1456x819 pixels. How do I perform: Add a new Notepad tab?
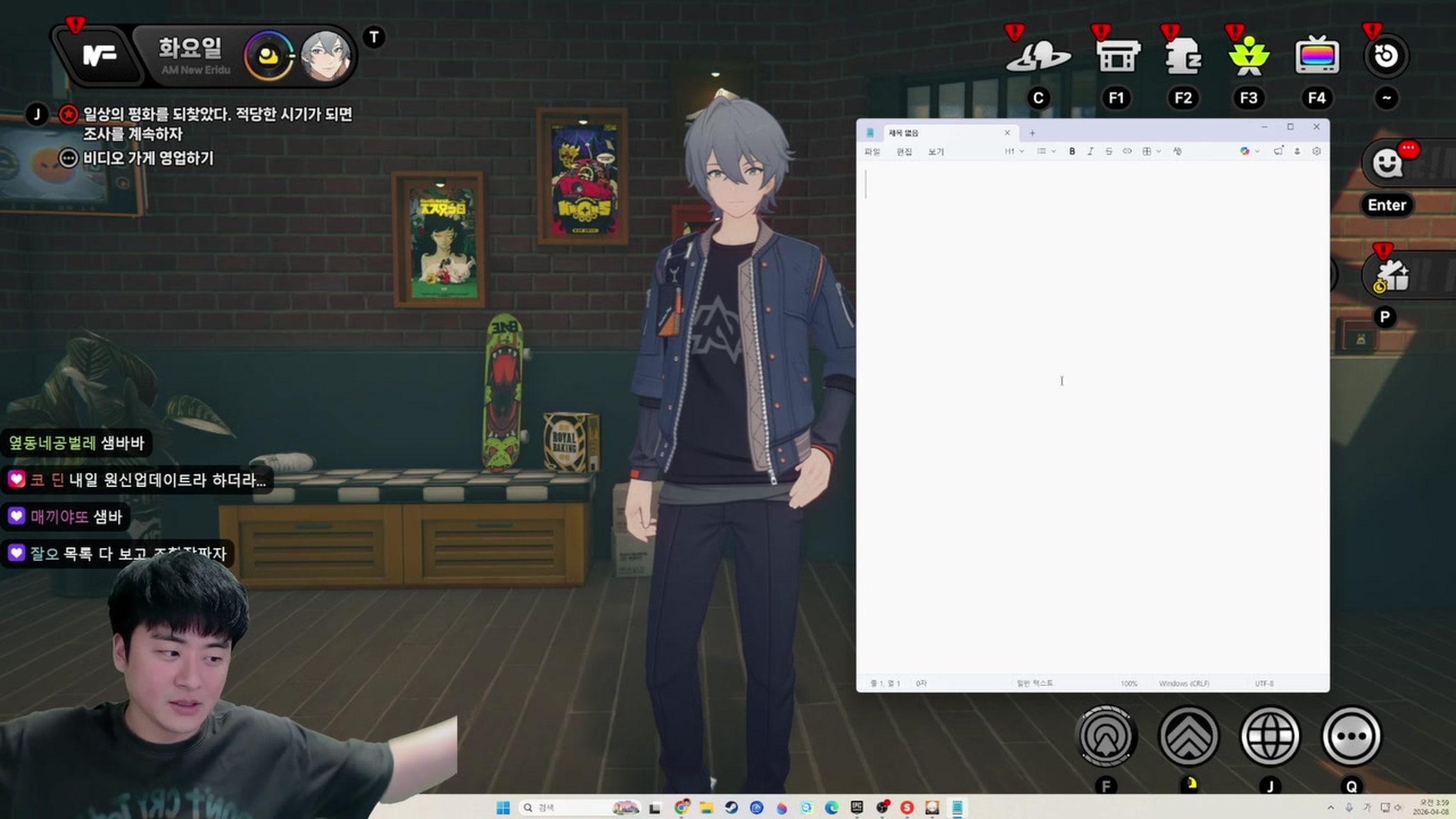tap(1032, 133)
